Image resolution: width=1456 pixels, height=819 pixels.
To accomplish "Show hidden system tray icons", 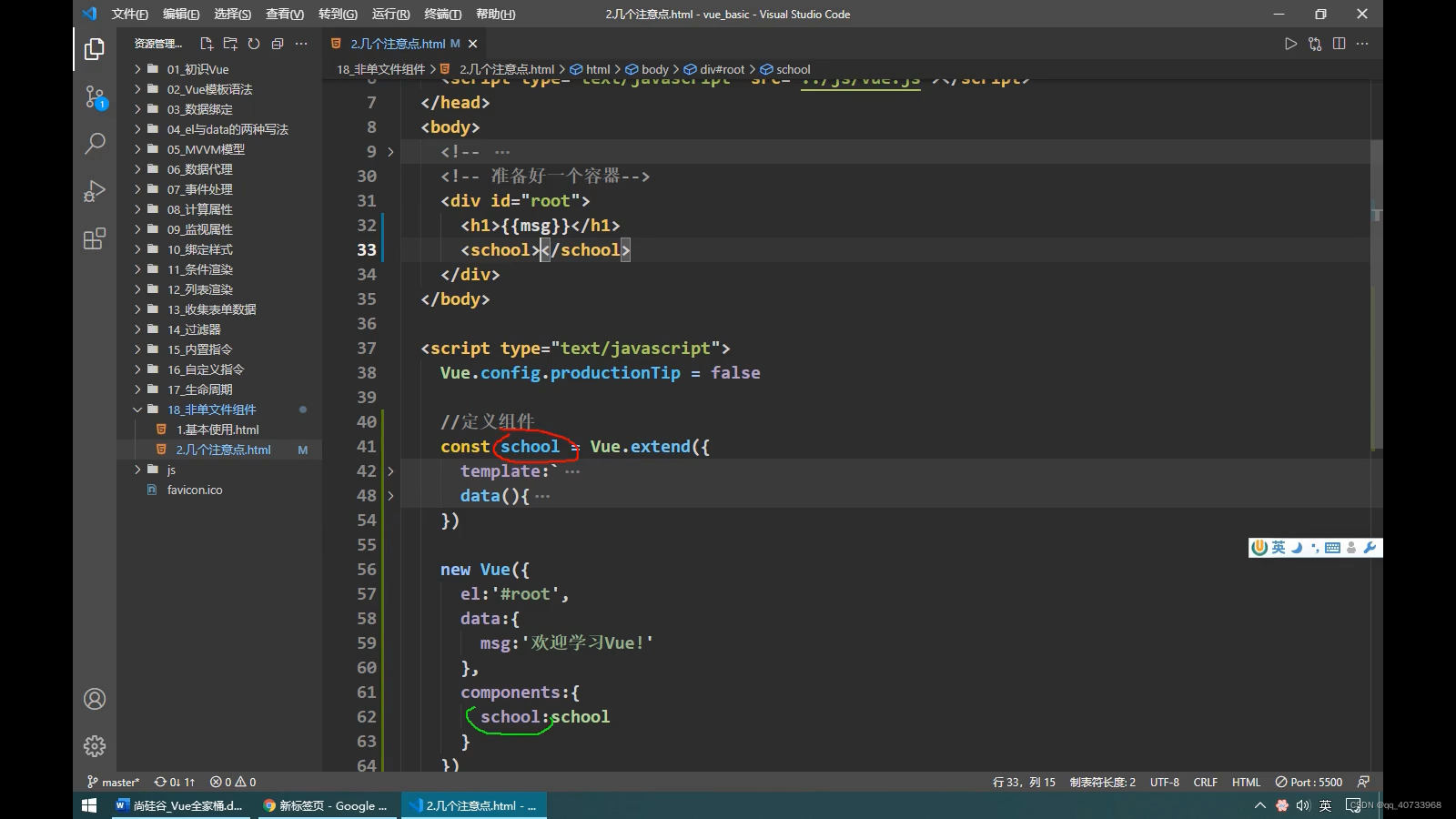I will pos(1259,805).
